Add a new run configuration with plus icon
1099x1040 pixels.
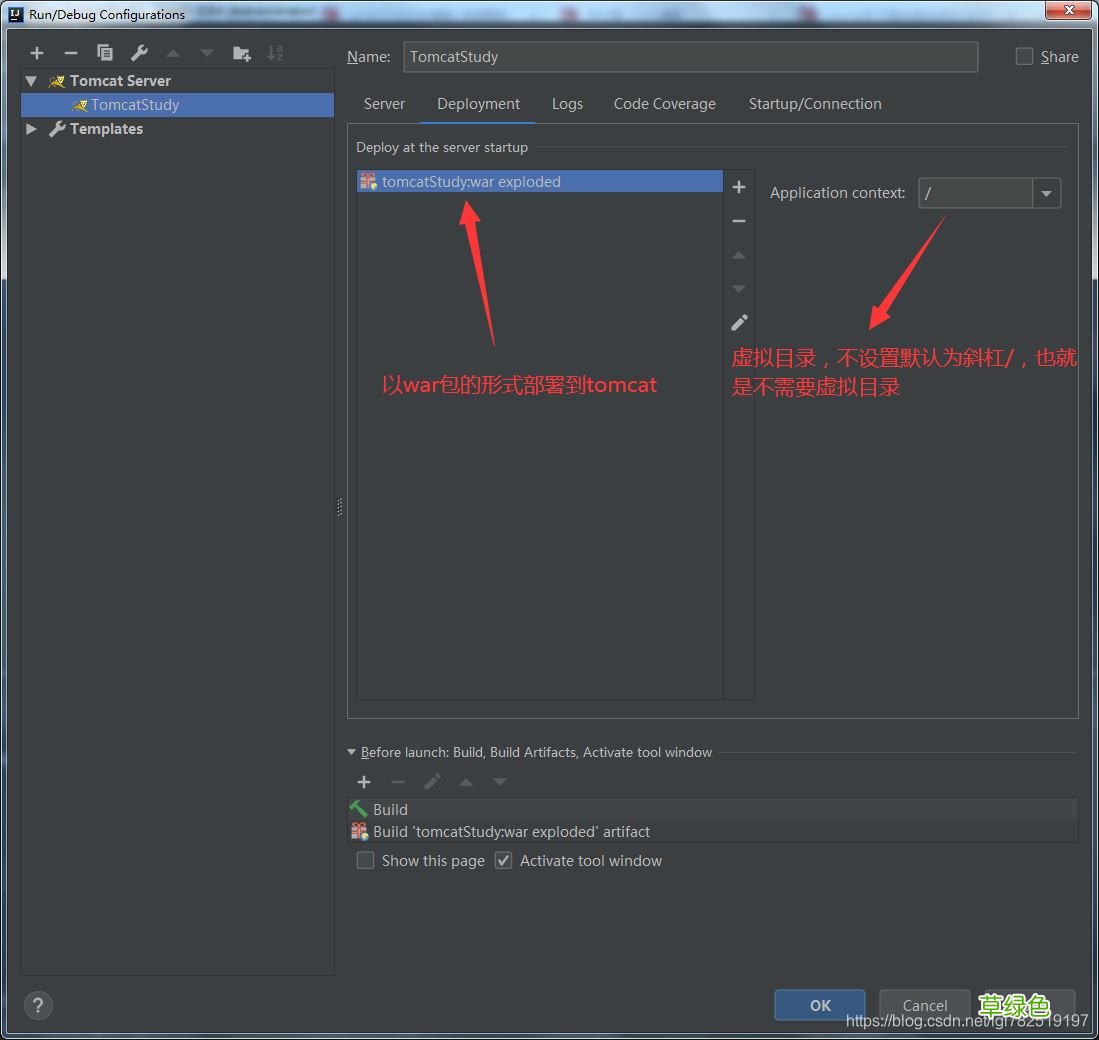37,53
